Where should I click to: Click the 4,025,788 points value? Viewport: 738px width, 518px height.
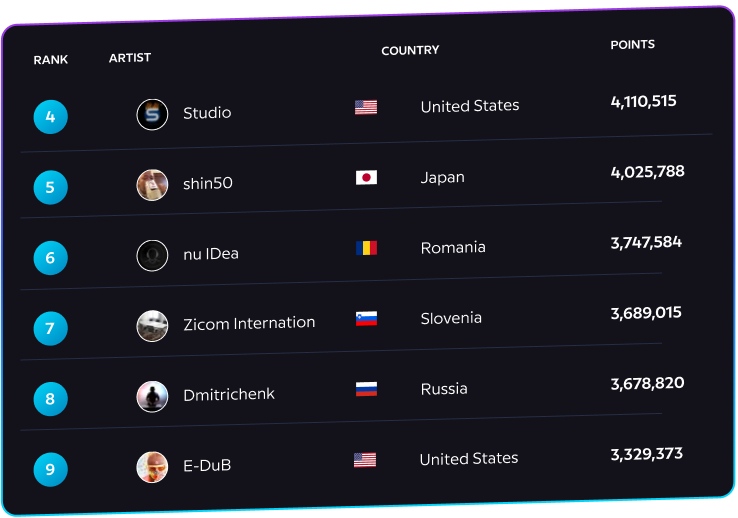tap(647, 172)
